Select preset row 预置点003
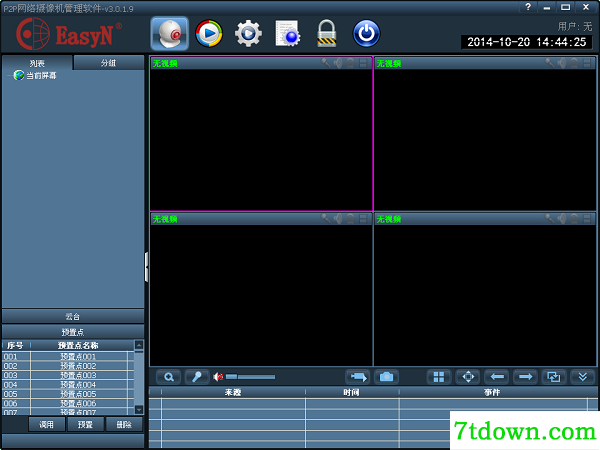 [x=68, y=375]
